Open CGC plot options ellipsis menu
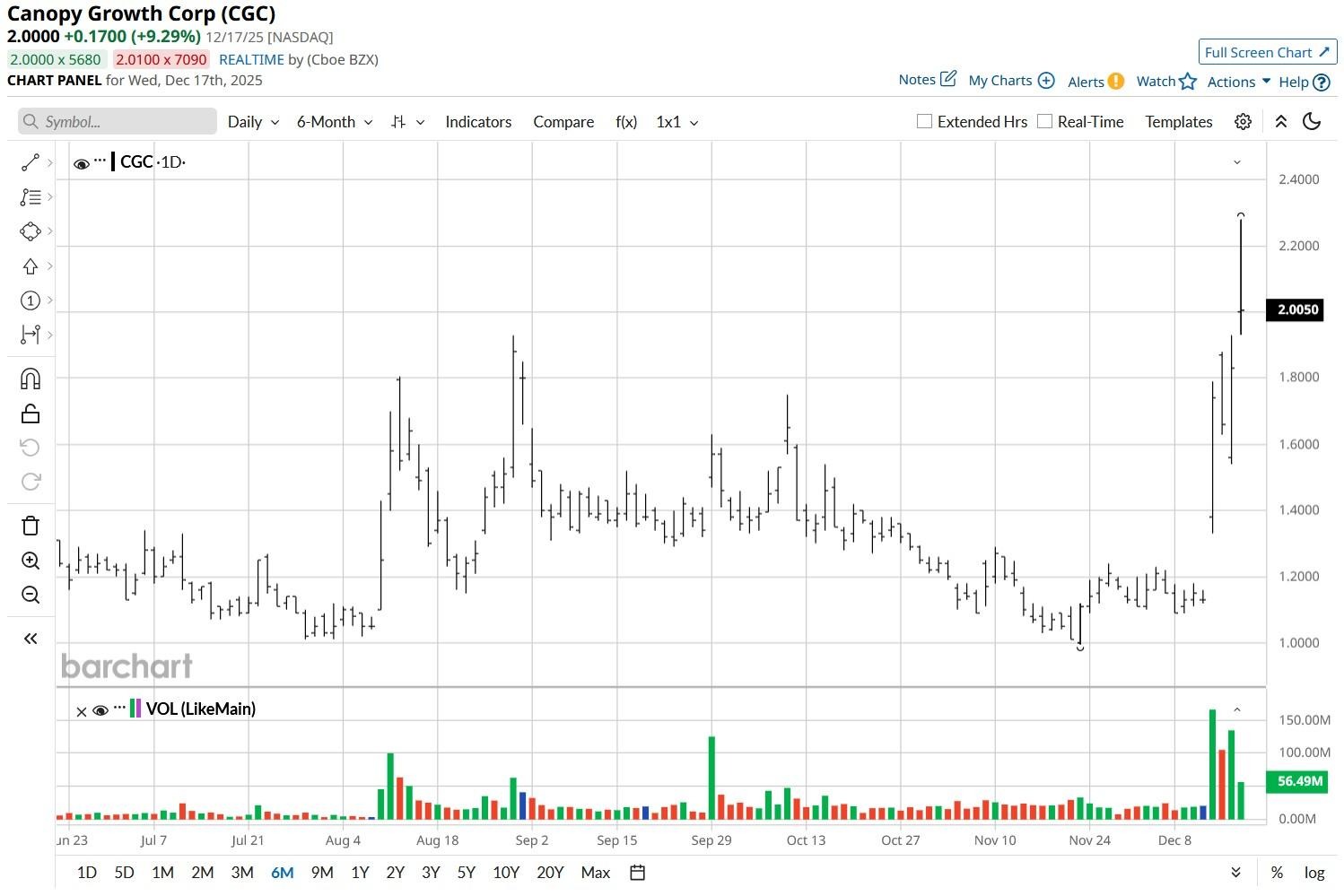 100,161
